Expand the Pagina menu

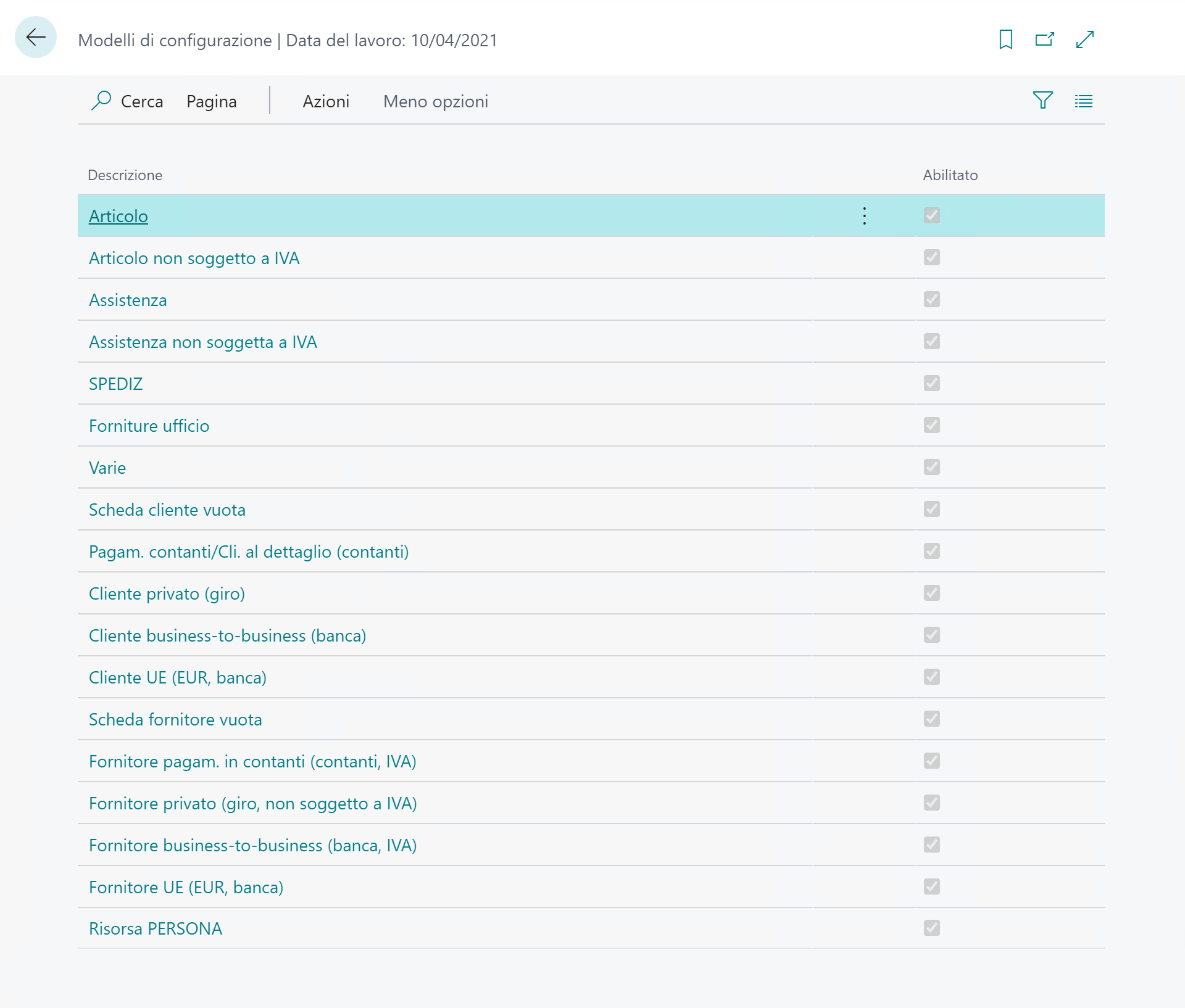[211, 101]
